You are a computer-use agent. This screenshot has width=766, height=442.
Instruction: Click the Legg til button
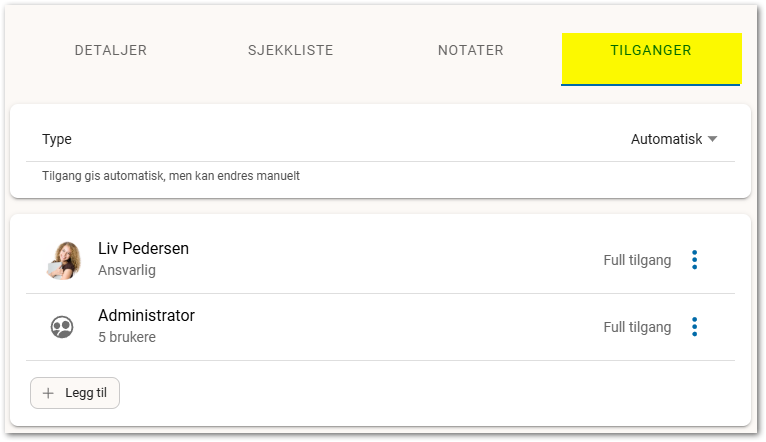tap(75, 393)
